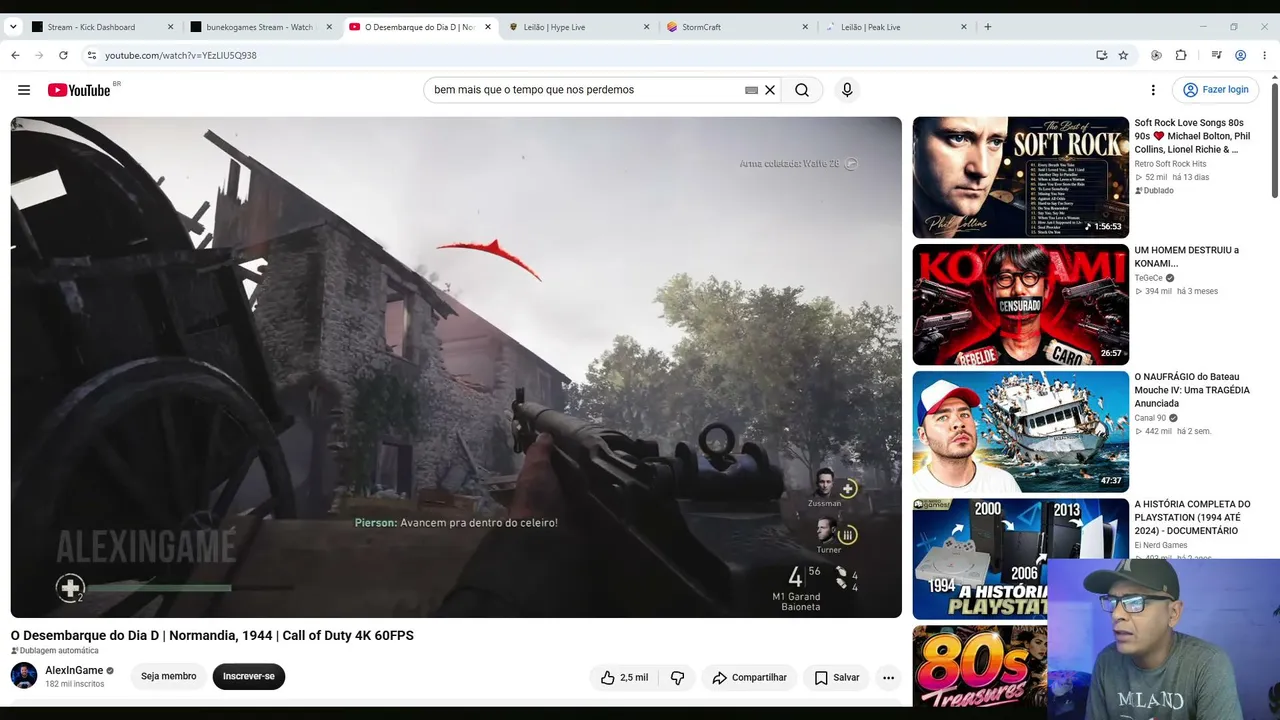Switch to Leilão | Peak Live tab
The width and height of the screenshot is (1280, 720).
click(897, 27)
